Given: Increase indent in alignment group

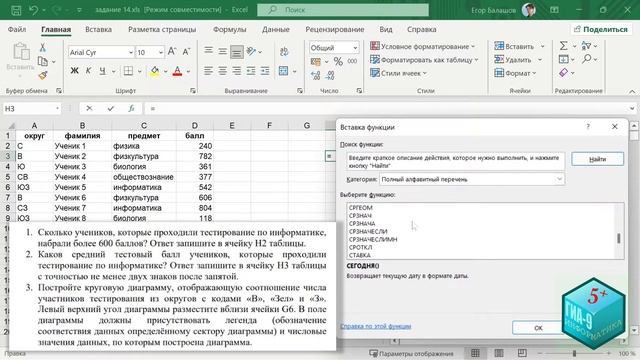Looking at the screenshot, I should tap(265, 71).
